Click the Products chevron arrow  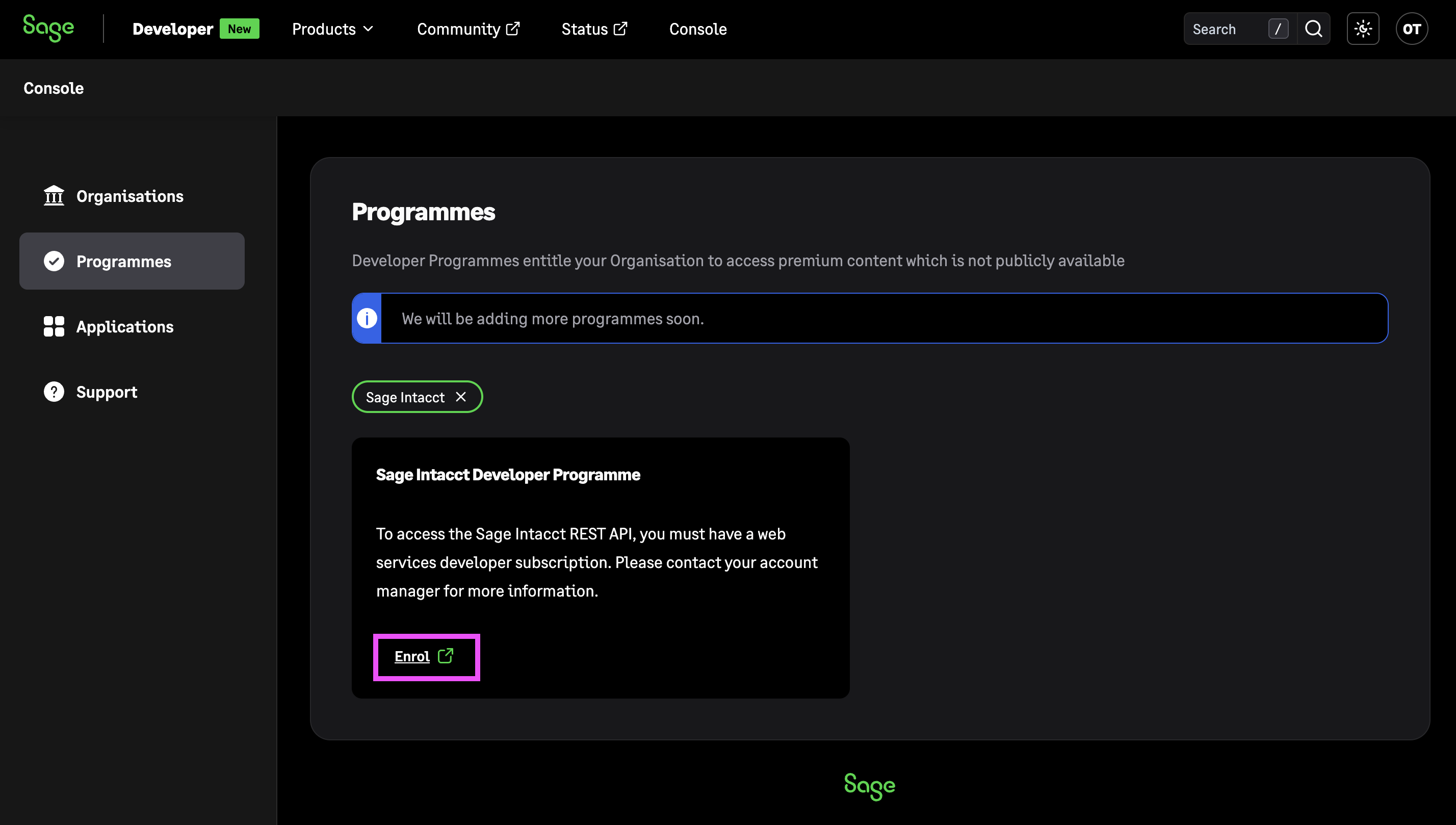click(x=368, y=29)
